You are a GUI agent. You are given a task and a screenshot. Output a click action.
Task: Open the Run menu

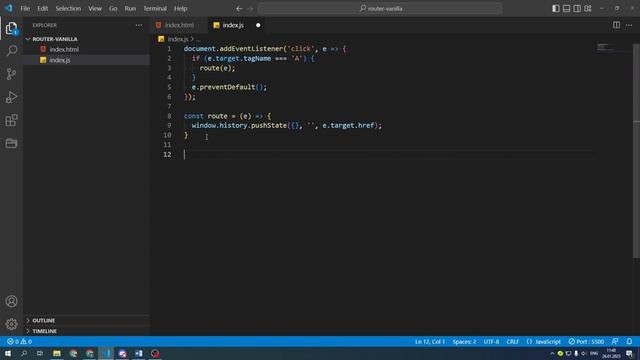[x=130, y=9]
